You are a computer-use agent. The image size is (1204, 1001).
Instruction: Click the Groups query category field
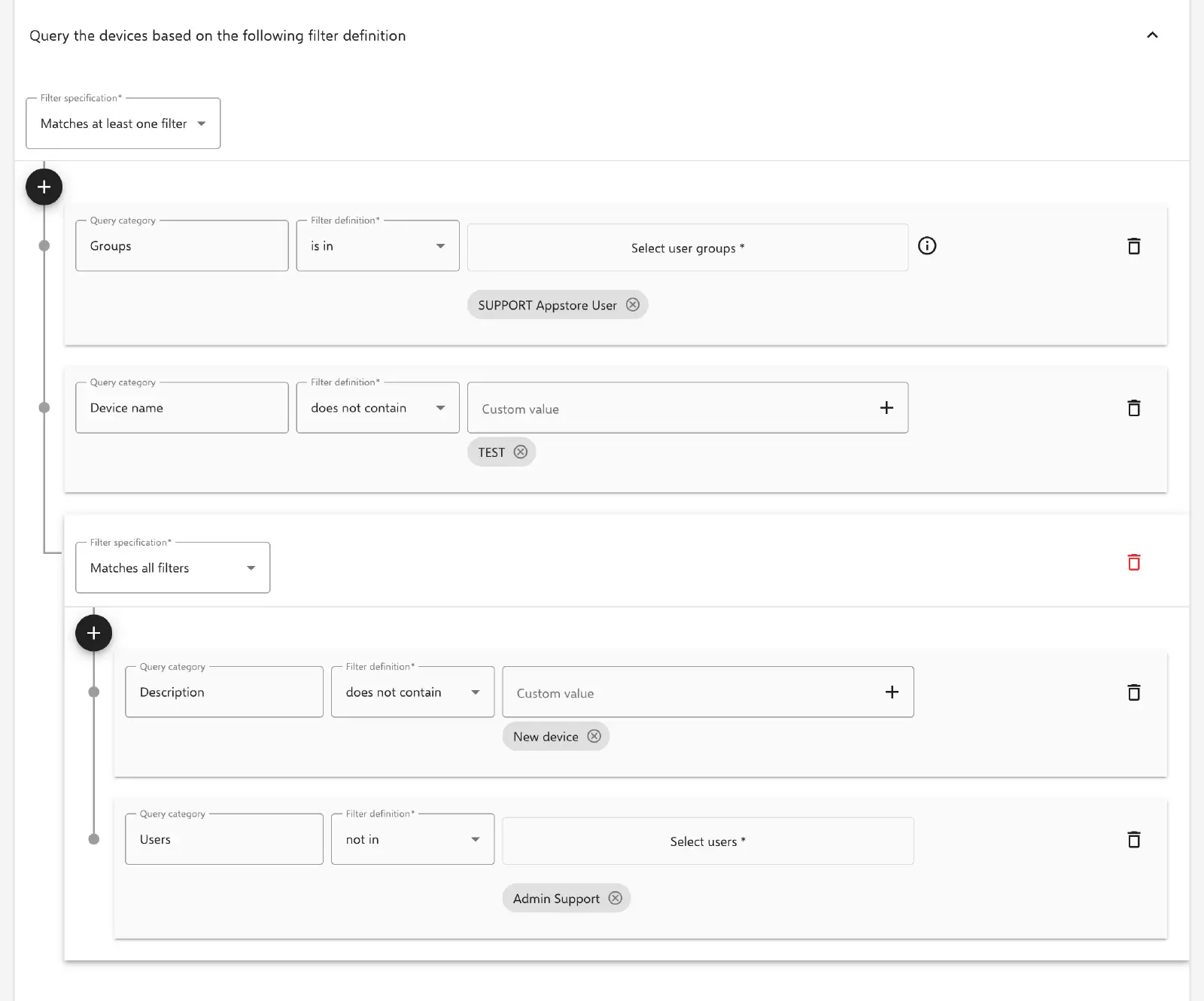point(182,246)
